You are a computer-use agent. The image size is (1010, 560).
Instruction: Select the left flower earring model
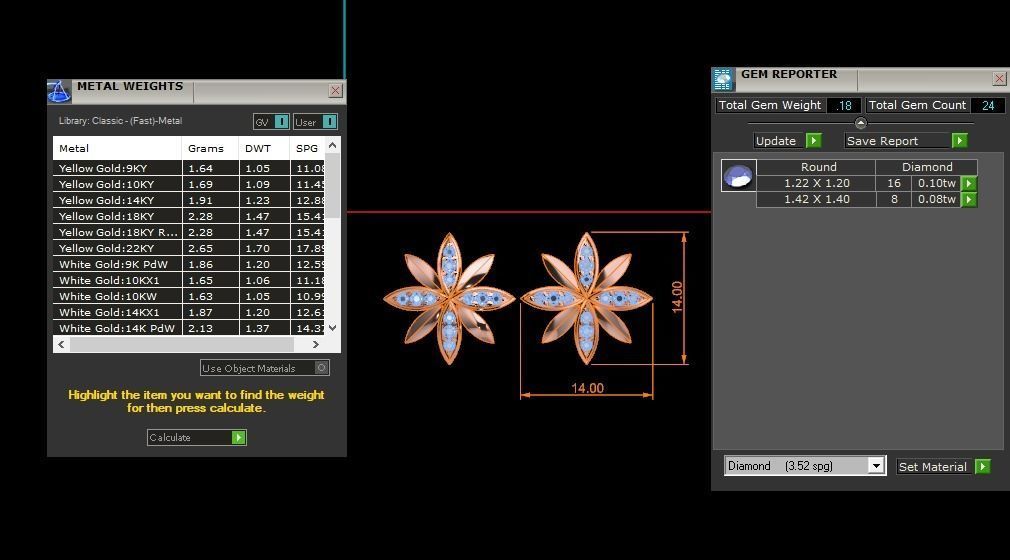[449, 298]
